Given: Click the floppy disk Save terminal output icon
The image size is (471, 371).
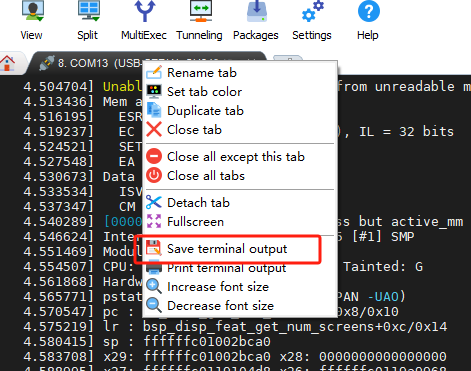Looking at the screenshot, I should (154, 248).
